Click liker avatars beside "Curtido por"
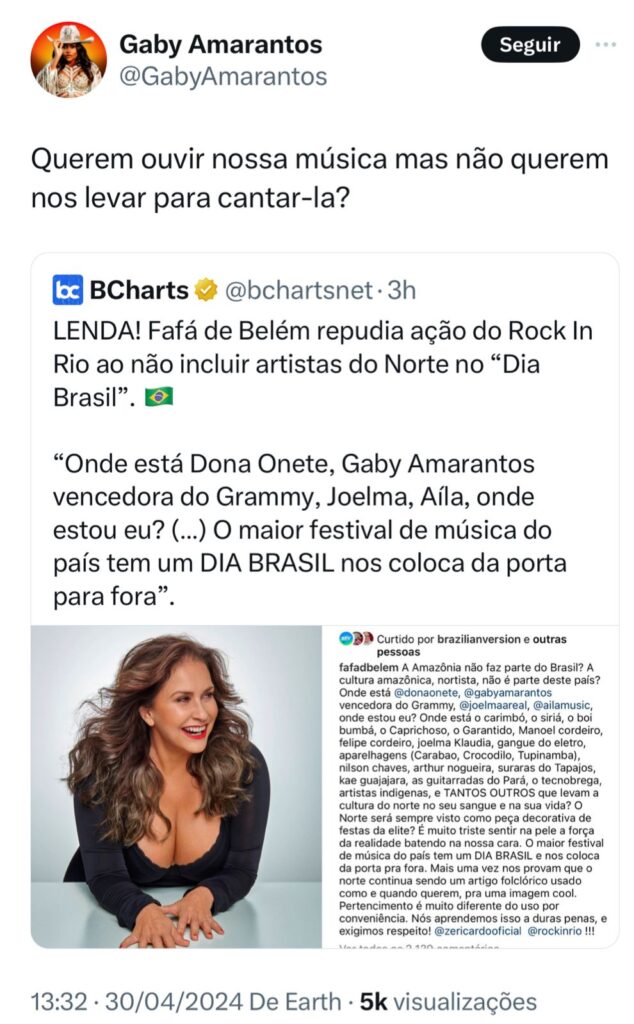The image size is (634, 1024). [354, 637]
